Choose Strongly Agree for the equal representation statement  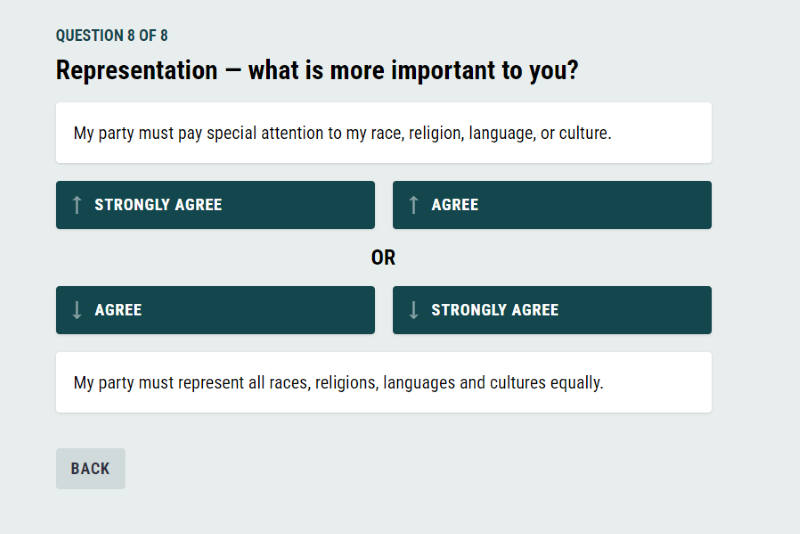point(552,310)
